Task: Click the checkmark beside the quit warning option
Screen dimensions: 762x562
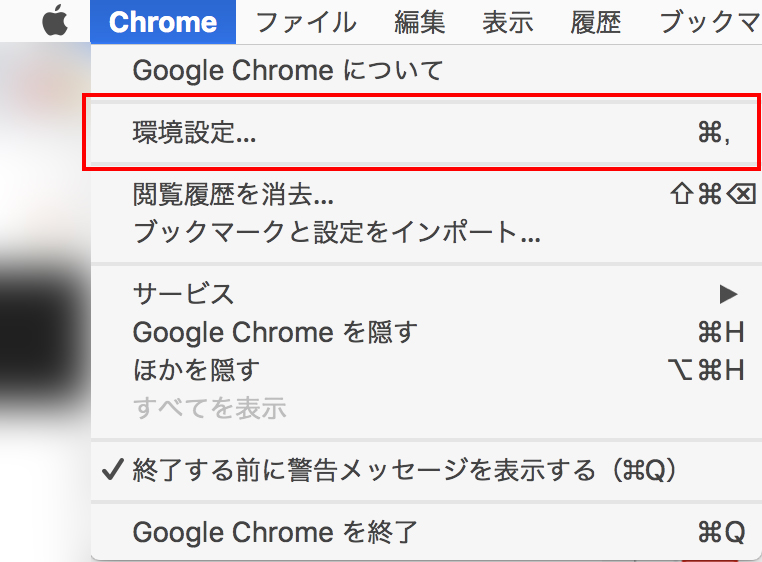Action: click(114, 470)
